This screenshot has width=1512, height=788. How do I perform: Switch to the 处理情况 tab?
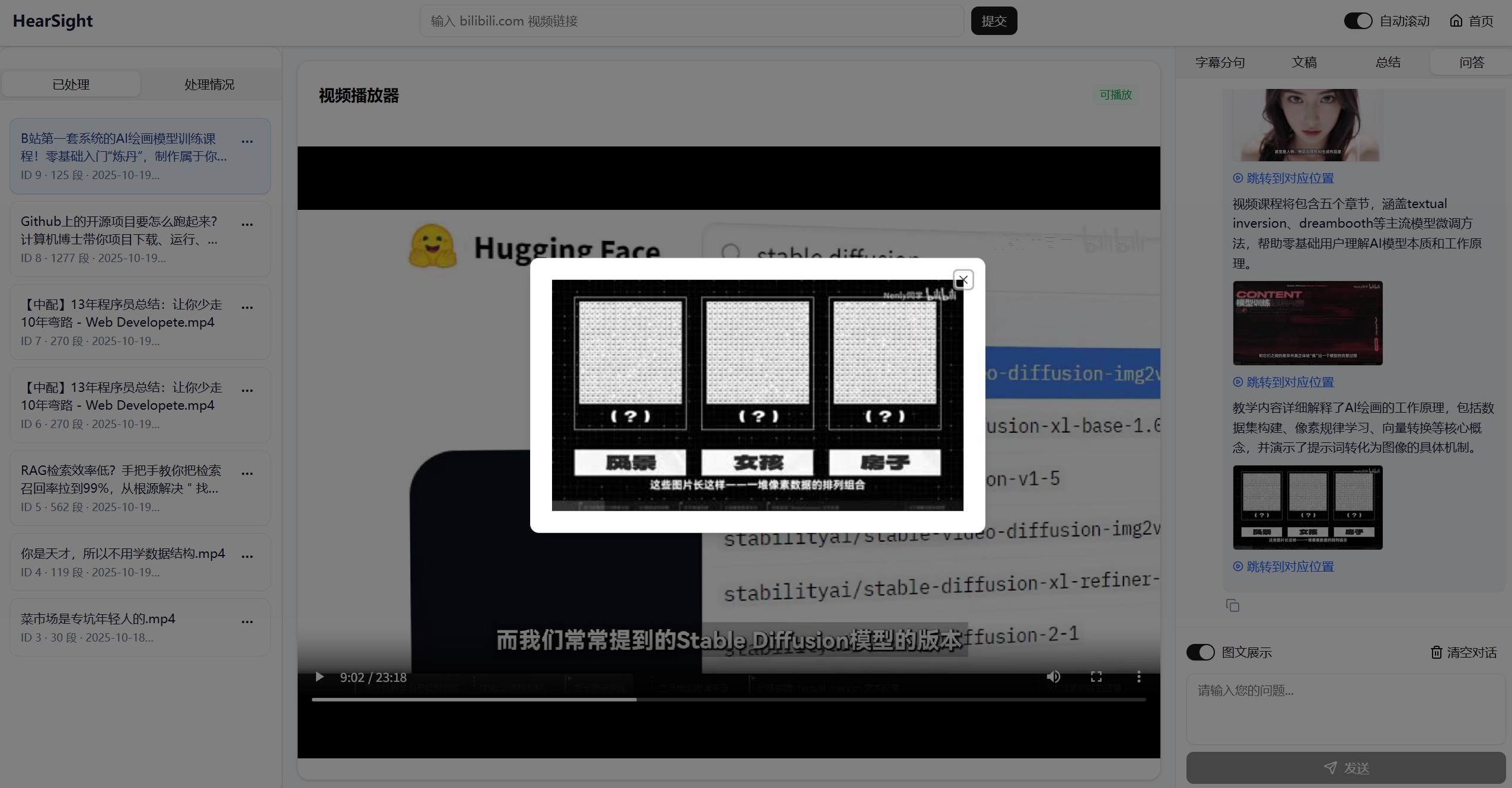[x=209, y=84]
